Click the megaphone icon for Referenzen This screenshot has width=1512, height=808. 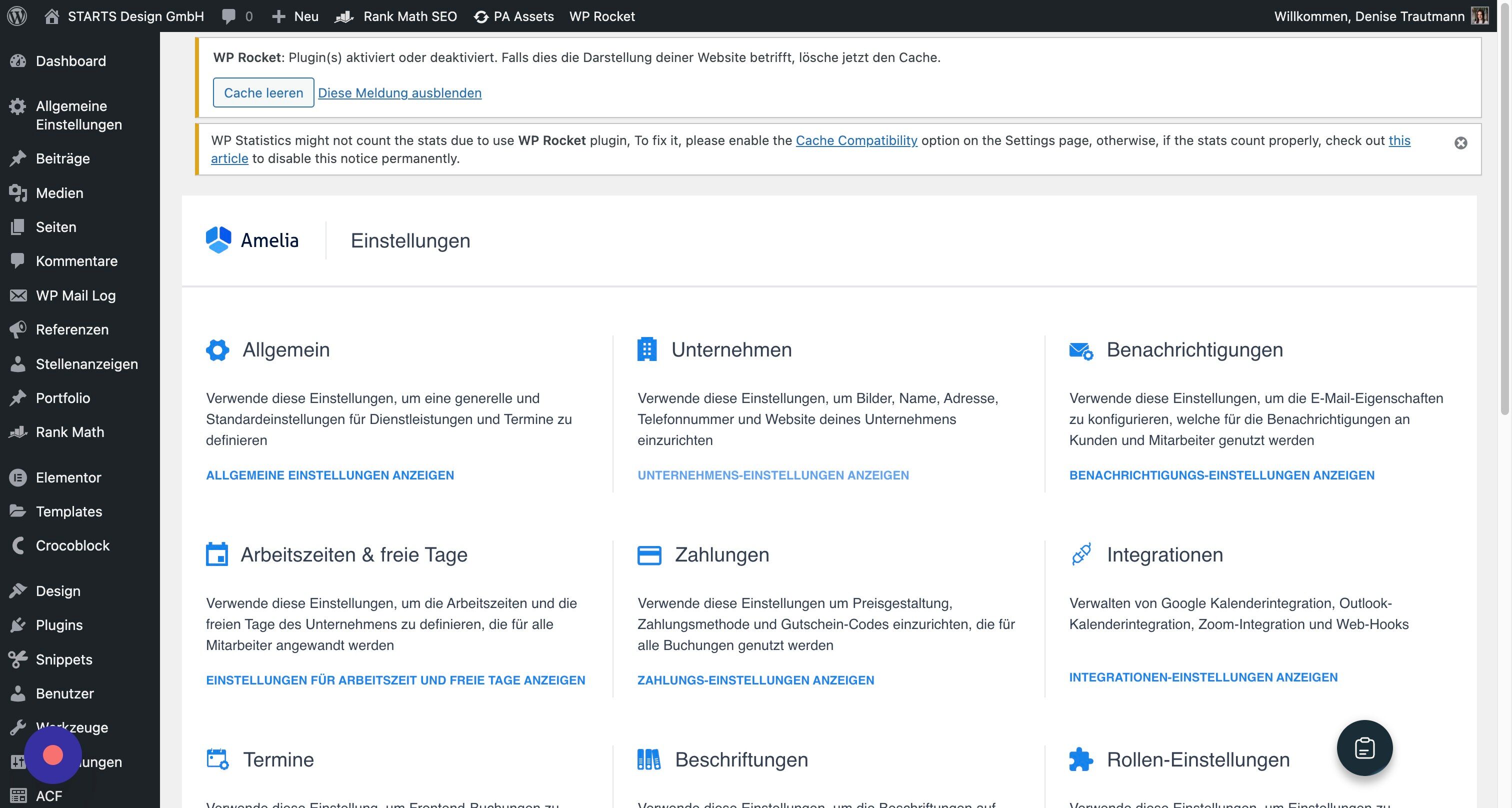coord(18,330)
